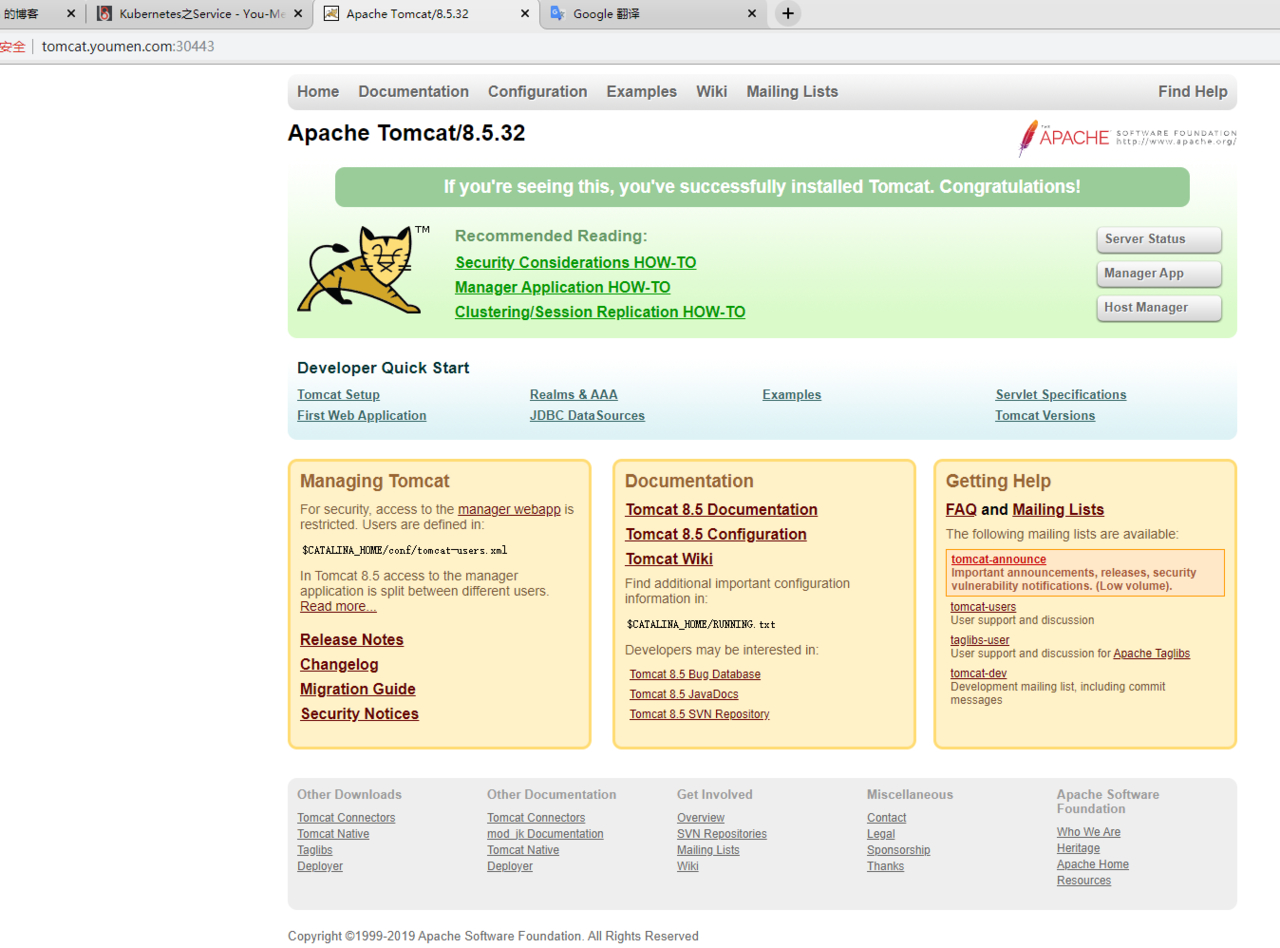
Task: Open the Contact footer link
Action: pos(886,818)
